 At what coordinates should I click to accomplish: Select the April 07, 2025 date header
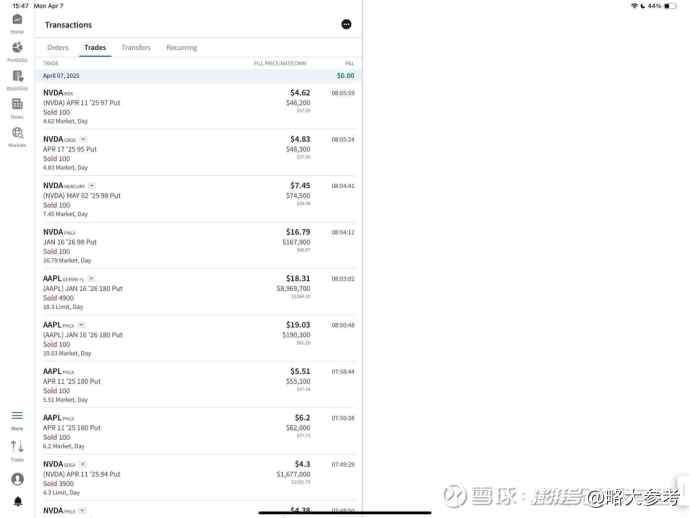click(x=198, y=76)
